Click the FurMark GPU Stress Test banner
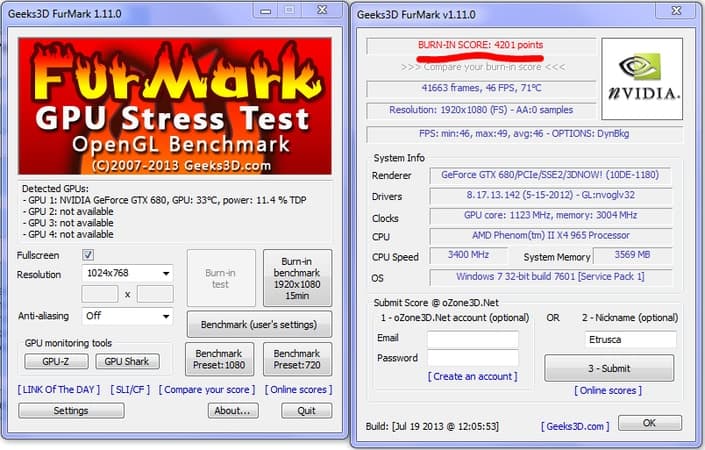The width and height of the screenshot is (705, 450). tap(175, 106)
